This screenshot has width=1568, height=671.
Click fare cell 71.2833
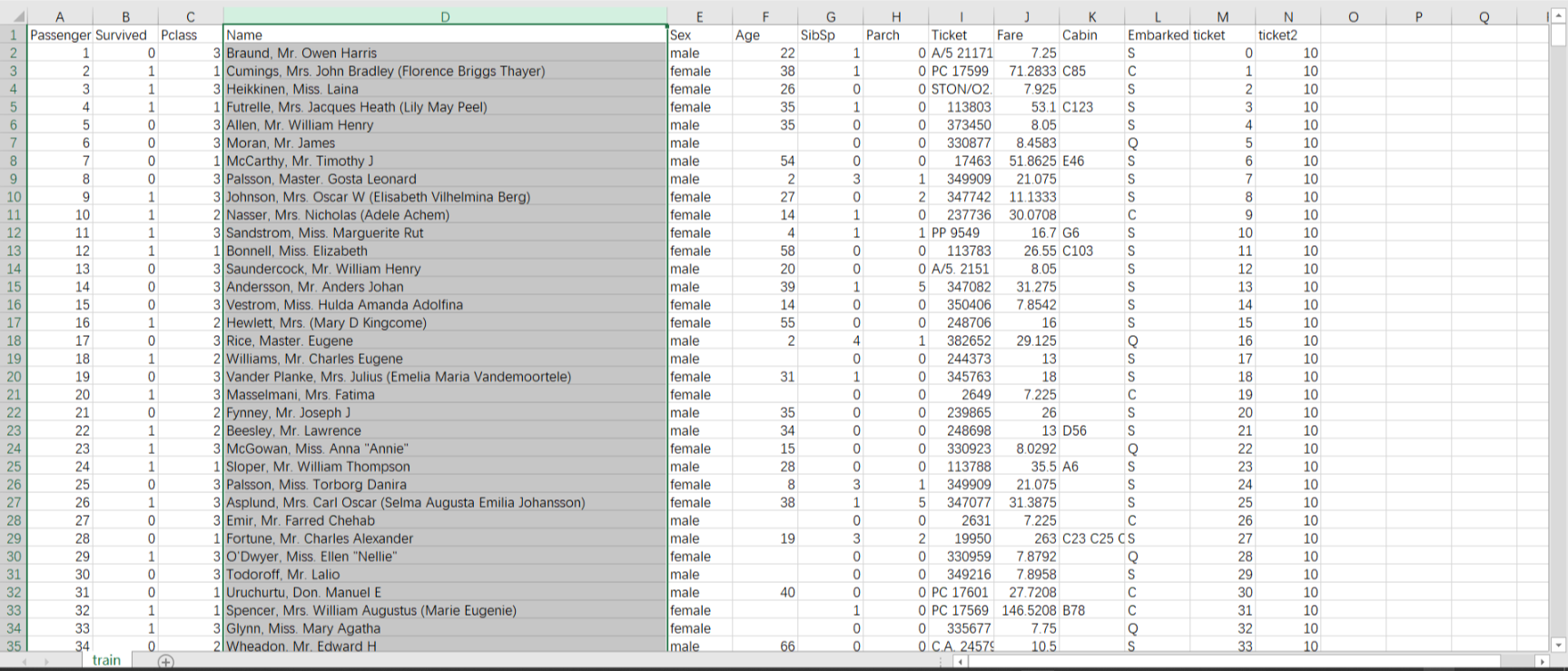tap(1027, 71)
